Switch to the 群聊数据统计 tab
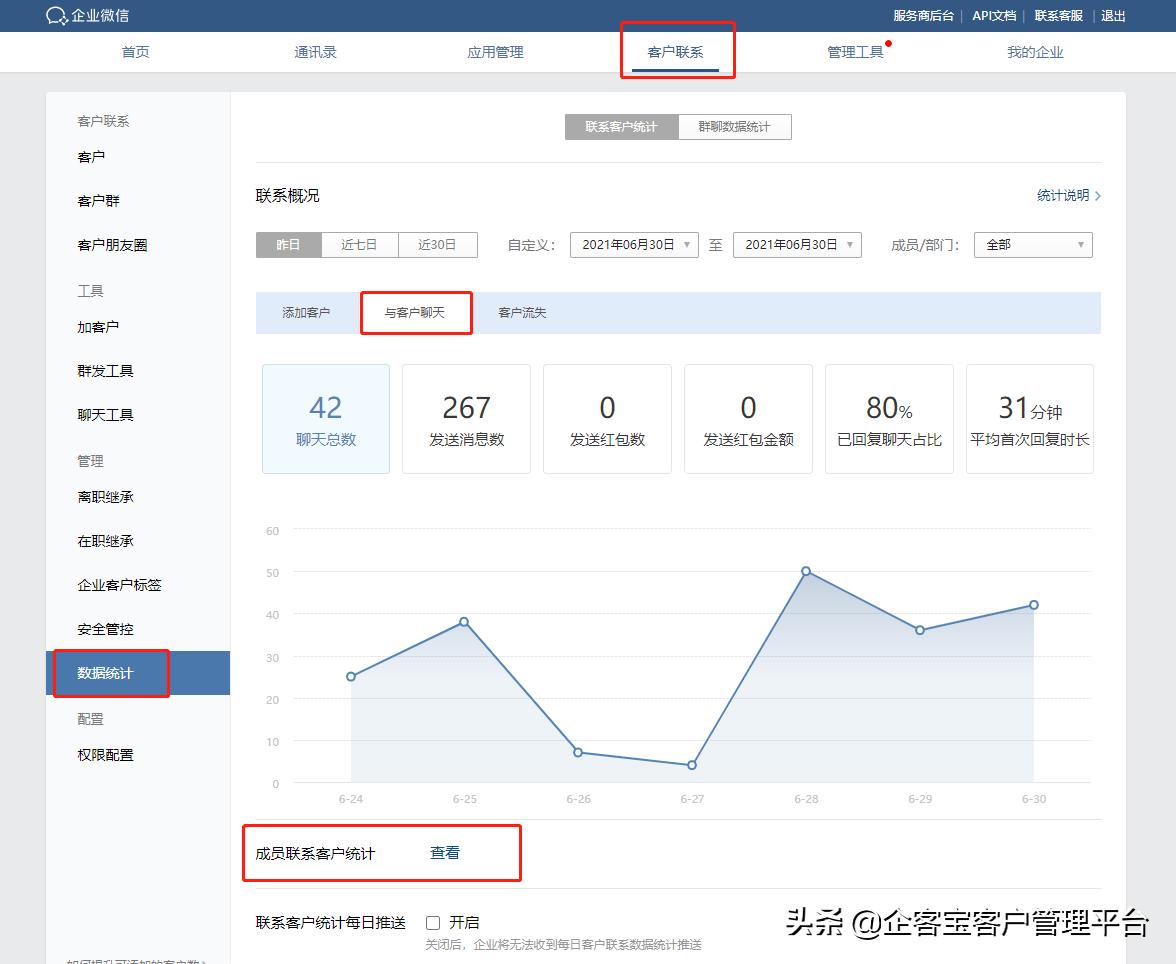This screenshot has height=964, width=1176. click(735, 126)
